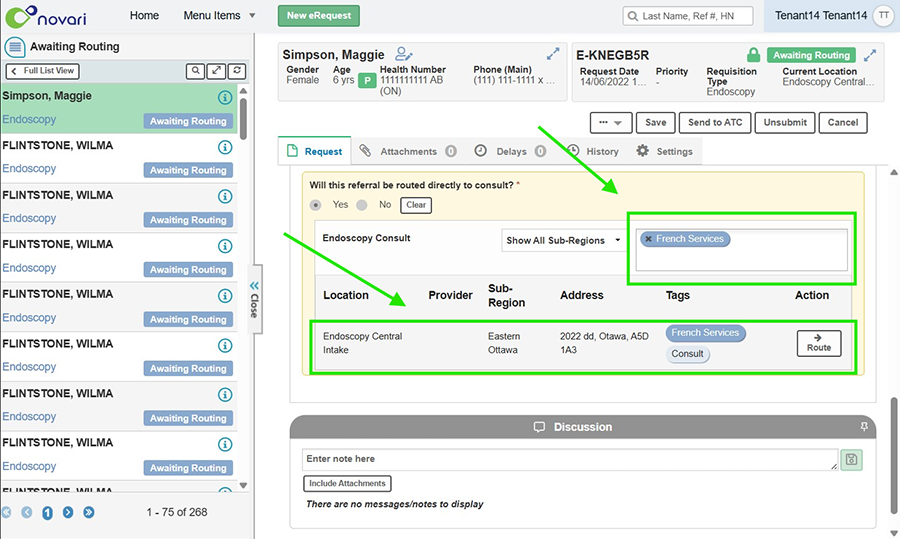Click the Cancel button
Image resolution: width=900 pixels, height=539 pixels.
843,122
